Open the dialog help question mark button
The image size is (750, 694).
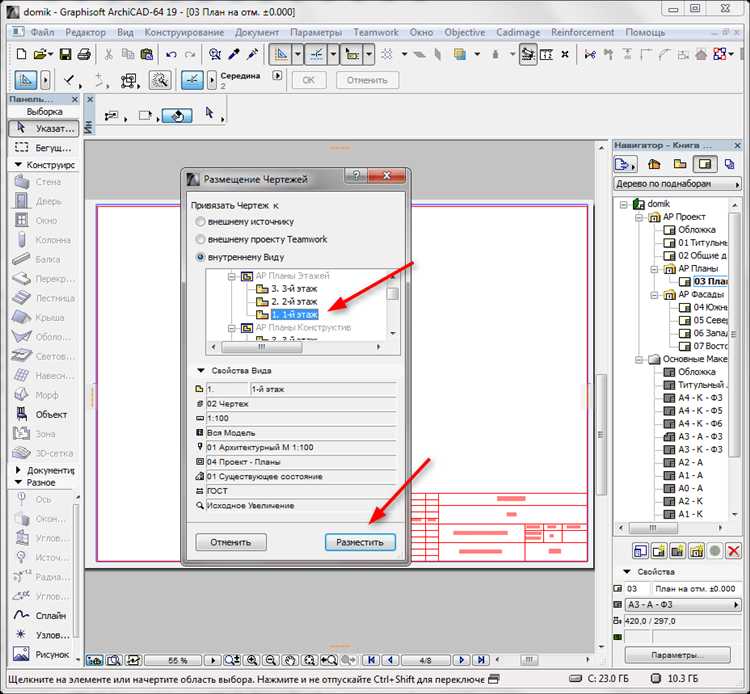356,175
